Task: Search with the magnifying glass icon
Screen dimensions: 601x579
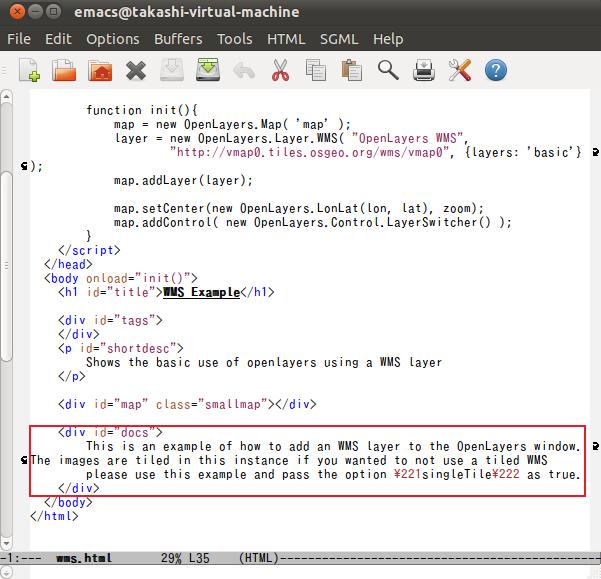Action: point(388,70)
